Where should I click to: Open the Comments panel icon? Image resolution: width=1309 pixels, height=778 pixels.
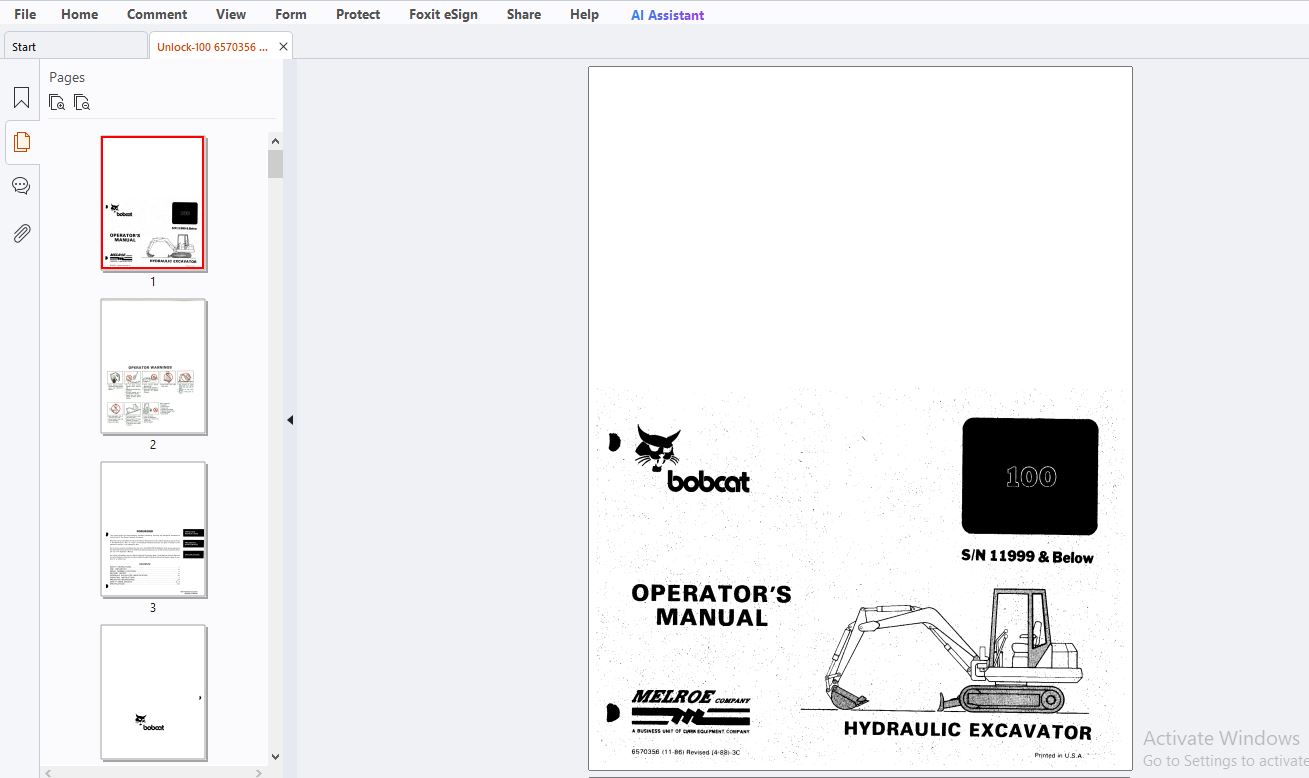click(x=21, y=186)
